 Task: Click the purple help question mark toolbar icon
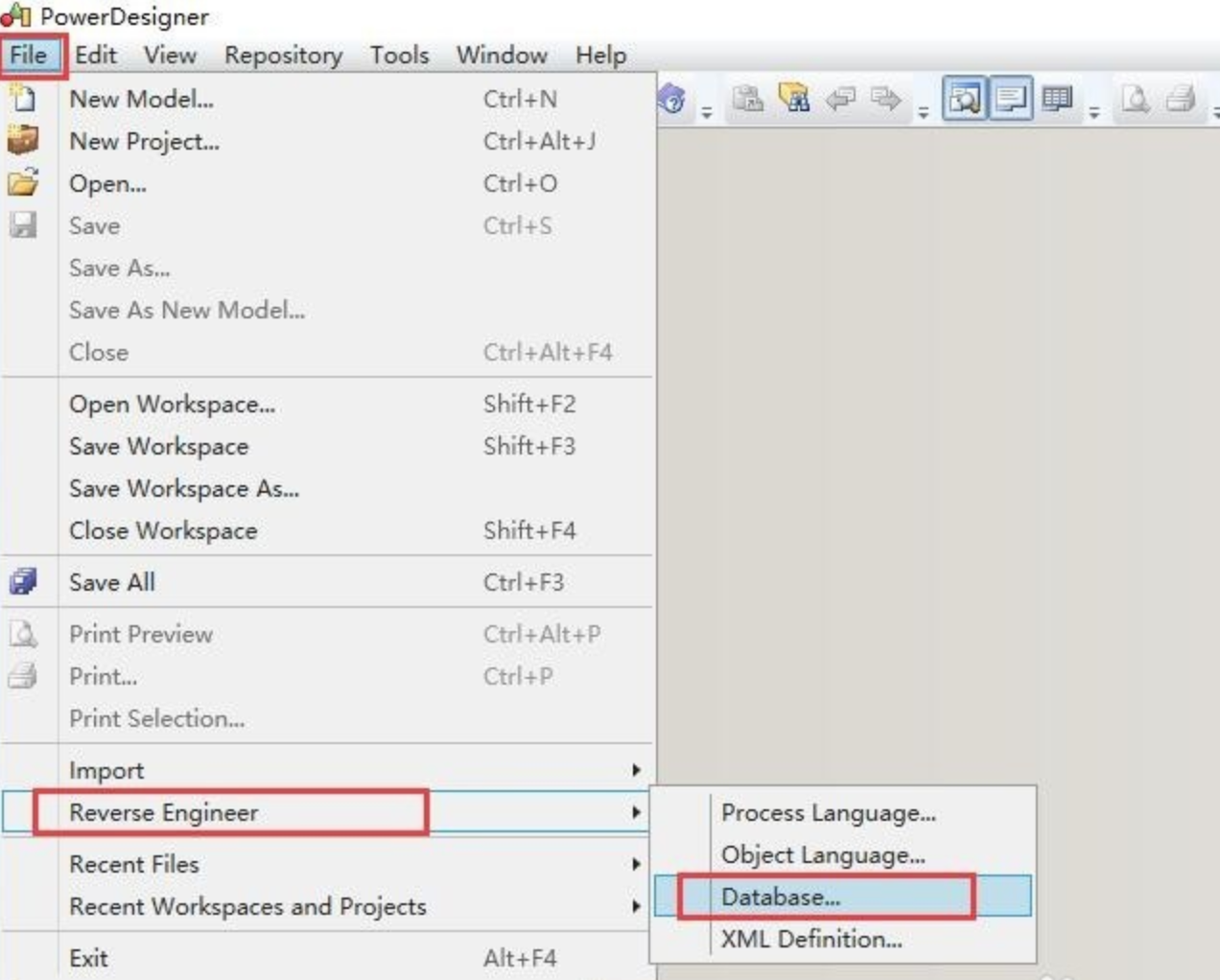(673, 98)
